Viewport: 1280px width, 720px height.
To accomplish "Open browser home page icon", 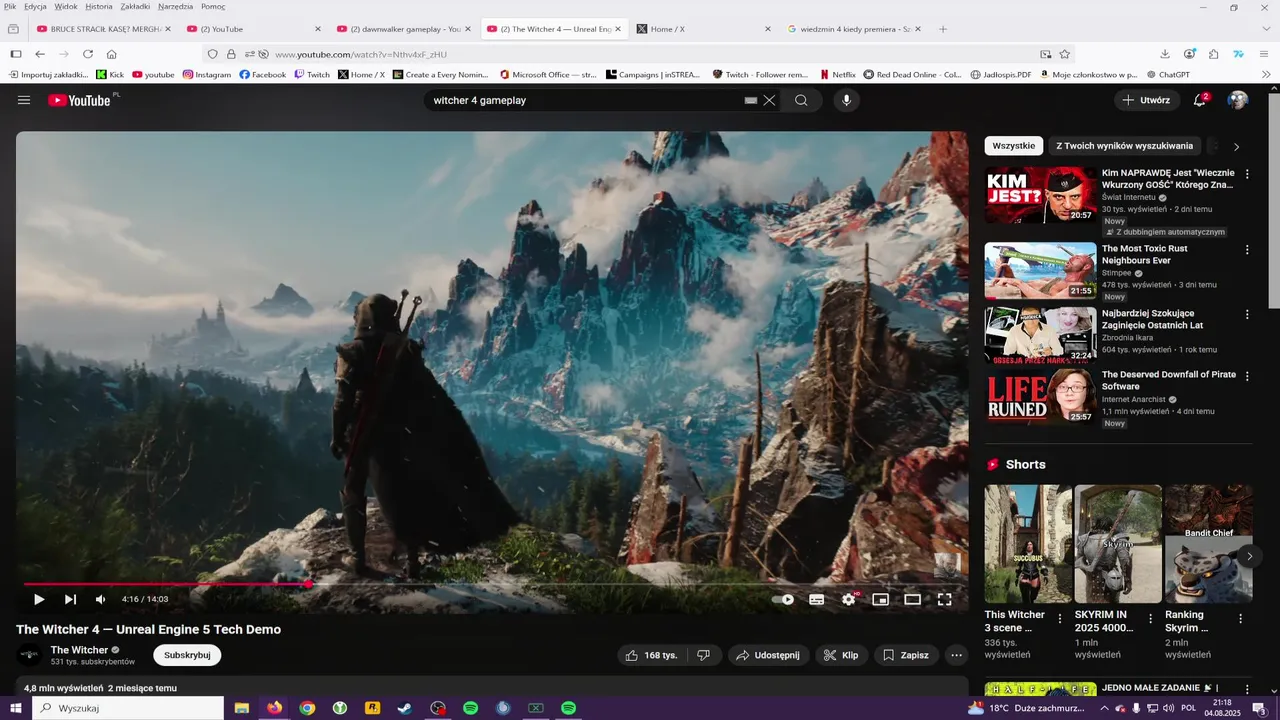I will pyautogui.click(x=112, y=54).
